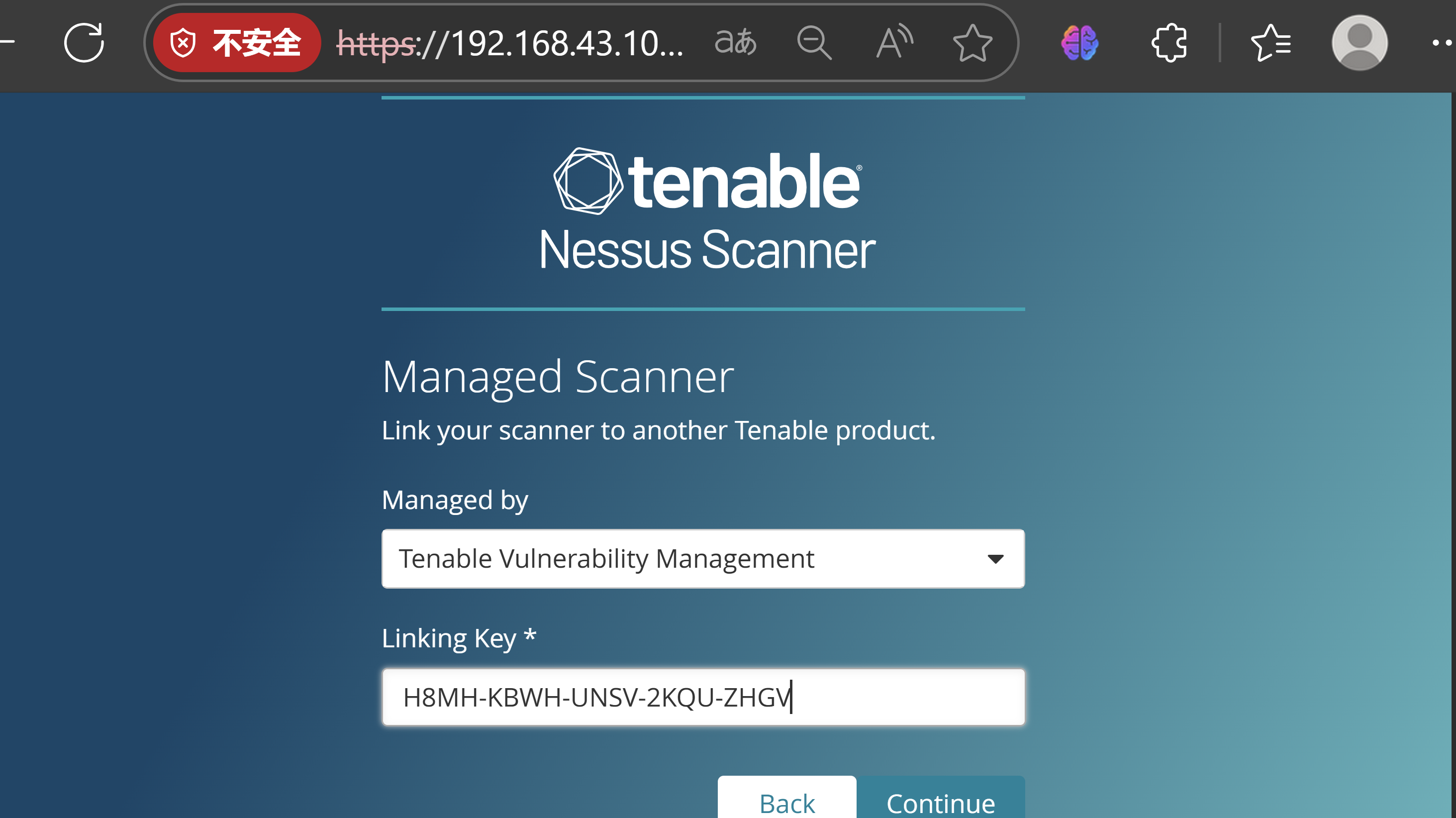Click the zoom out magnifier icon
This screenshot has height=818, width=1456.
click(813, 42)
